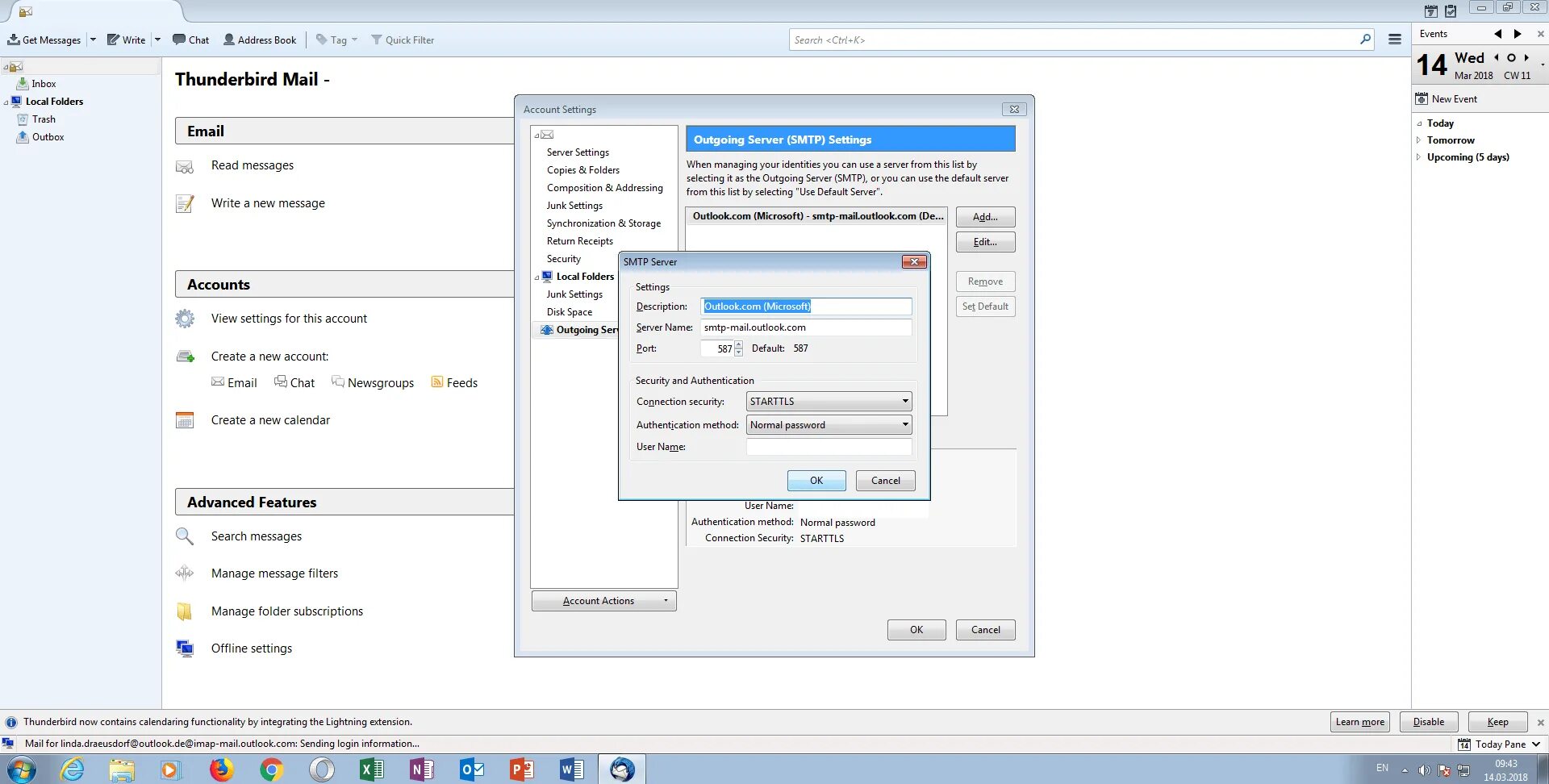Open the Thunderbird hamburger menu

click(x=1394, y=40)
